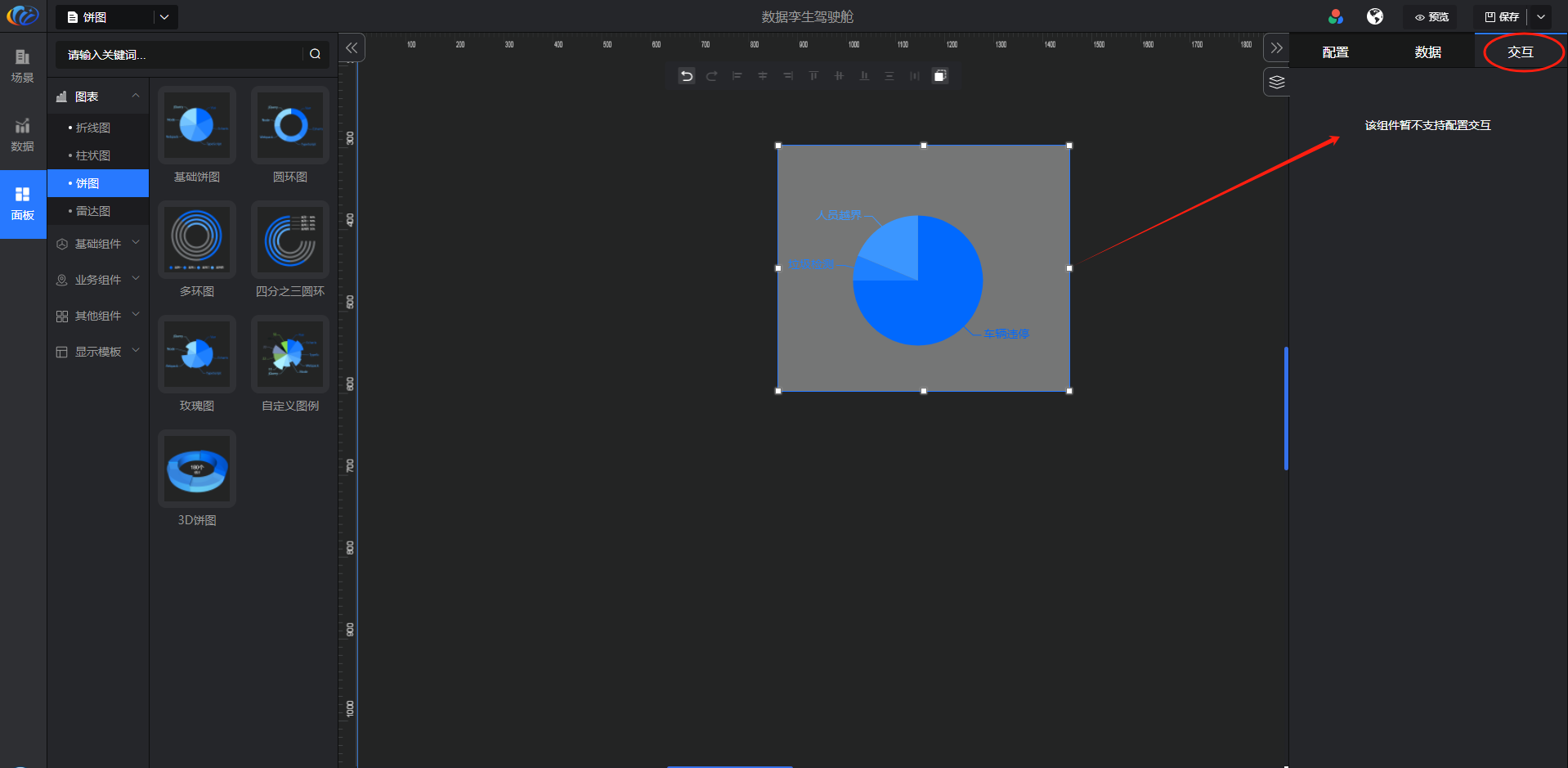
Task: Click the globe icon in top bar
Action: (1375, 16)
